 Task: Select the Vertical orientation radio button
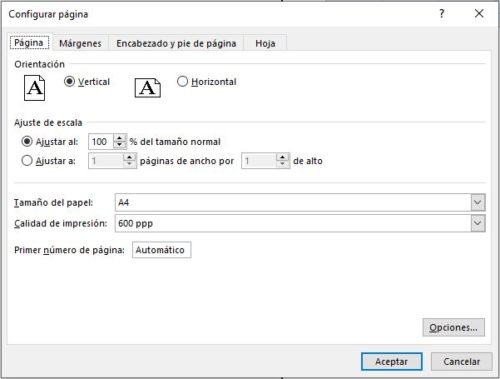[69, 82]
